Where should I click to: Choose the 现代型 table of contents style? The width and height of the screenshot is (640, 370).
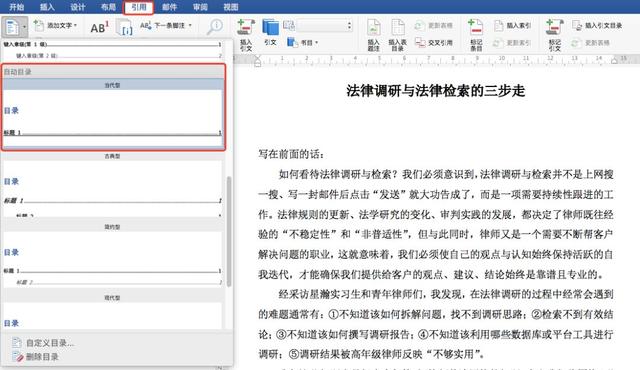click(113, 312)
